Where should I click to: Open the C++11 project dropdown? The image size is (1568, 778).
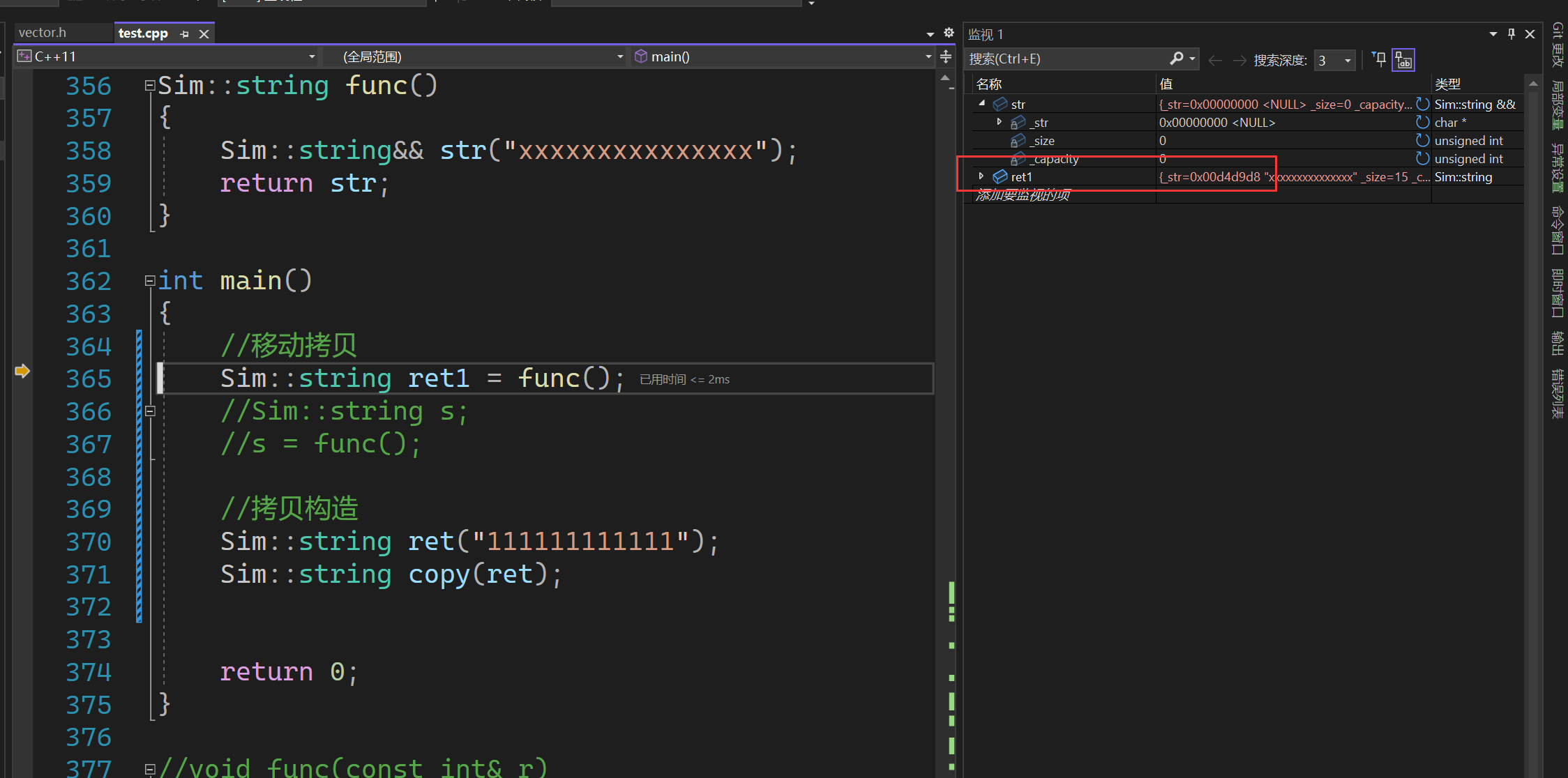312,56
